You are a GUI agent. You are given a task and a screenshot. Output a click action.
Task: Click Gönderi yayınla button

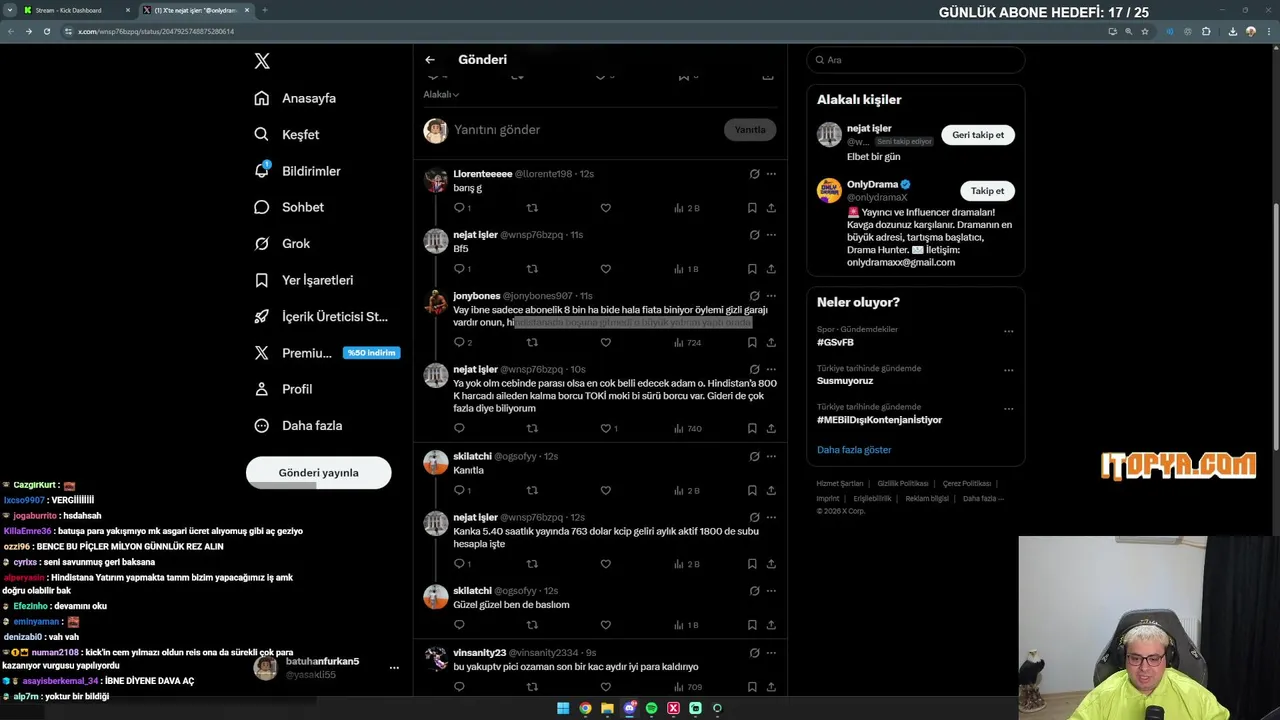318,472
